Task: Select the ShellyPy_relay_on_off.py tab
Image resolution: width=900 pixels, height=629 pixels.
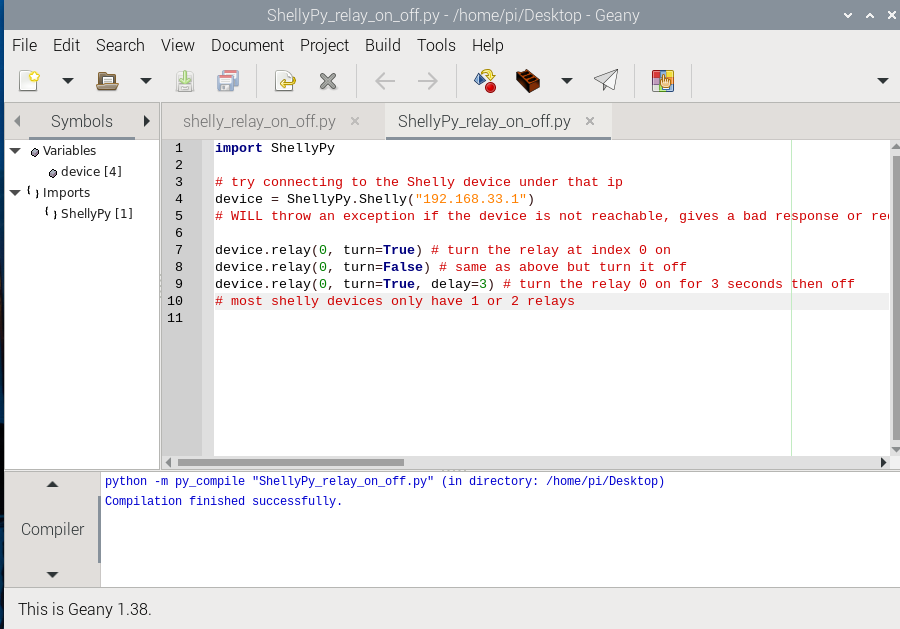Action: pos(484,121)
